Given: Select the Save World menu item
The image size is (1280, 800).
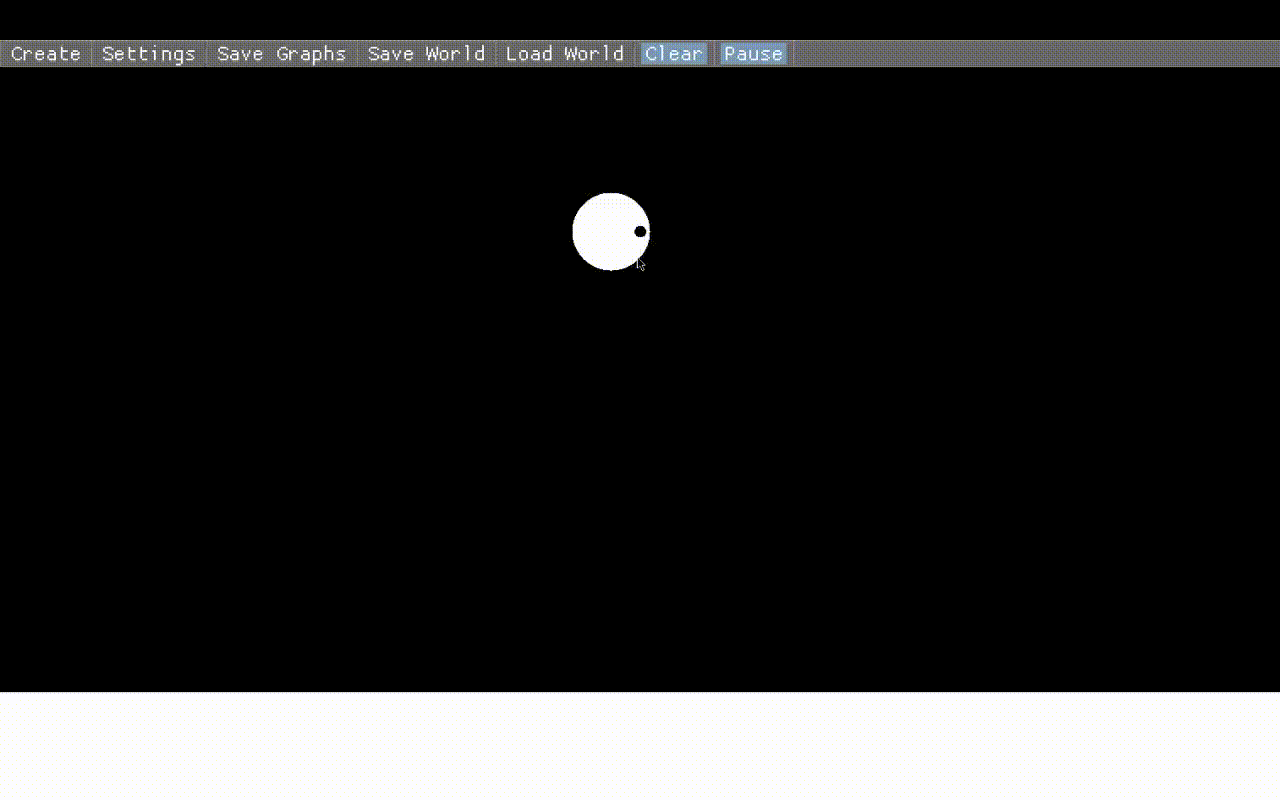Looking at the screenshot, I should click(426, 54).
